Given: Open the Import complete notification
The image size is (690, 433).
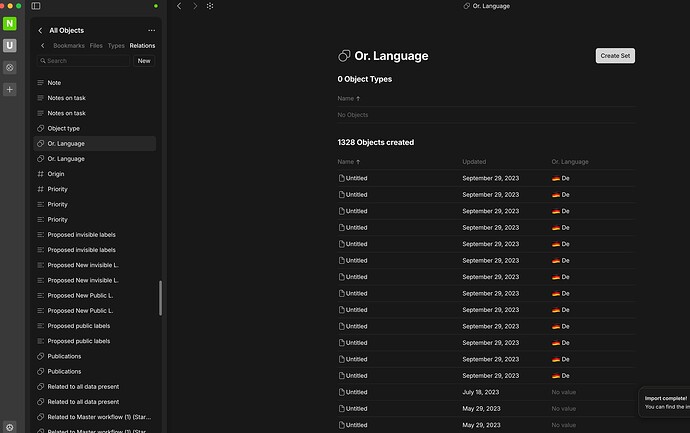Looking at the screenshot, I should 664,402.
